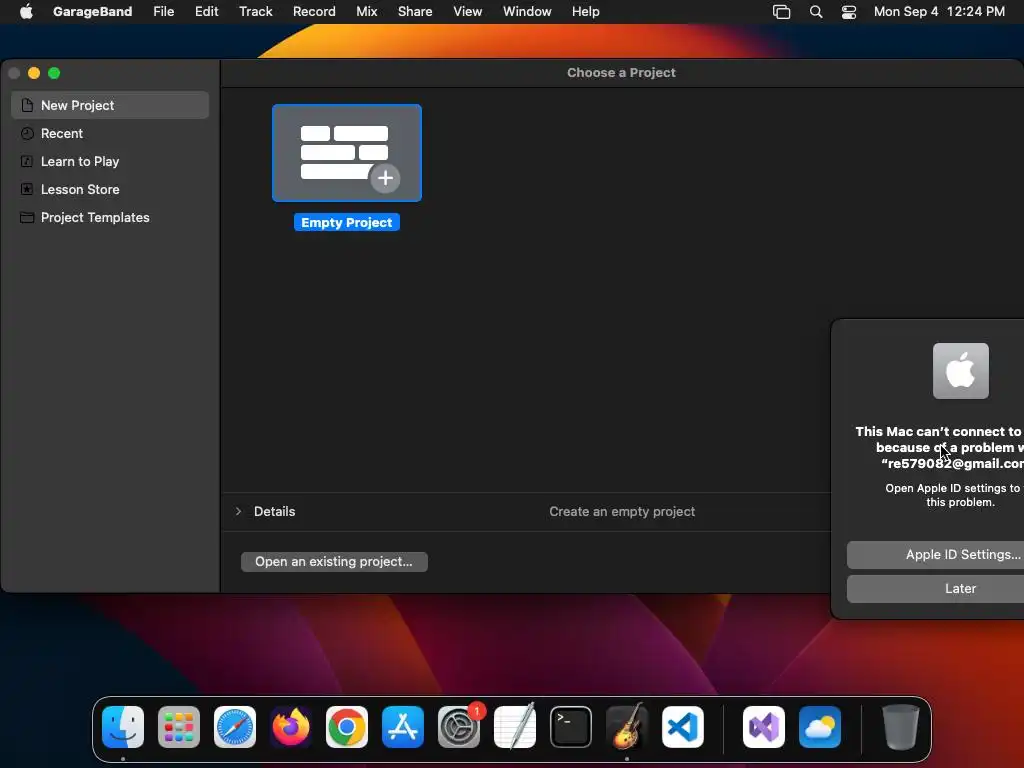Open System Settings from the Dock
The height and width of the screenshot is (768, 1024).
pos(459,727)
